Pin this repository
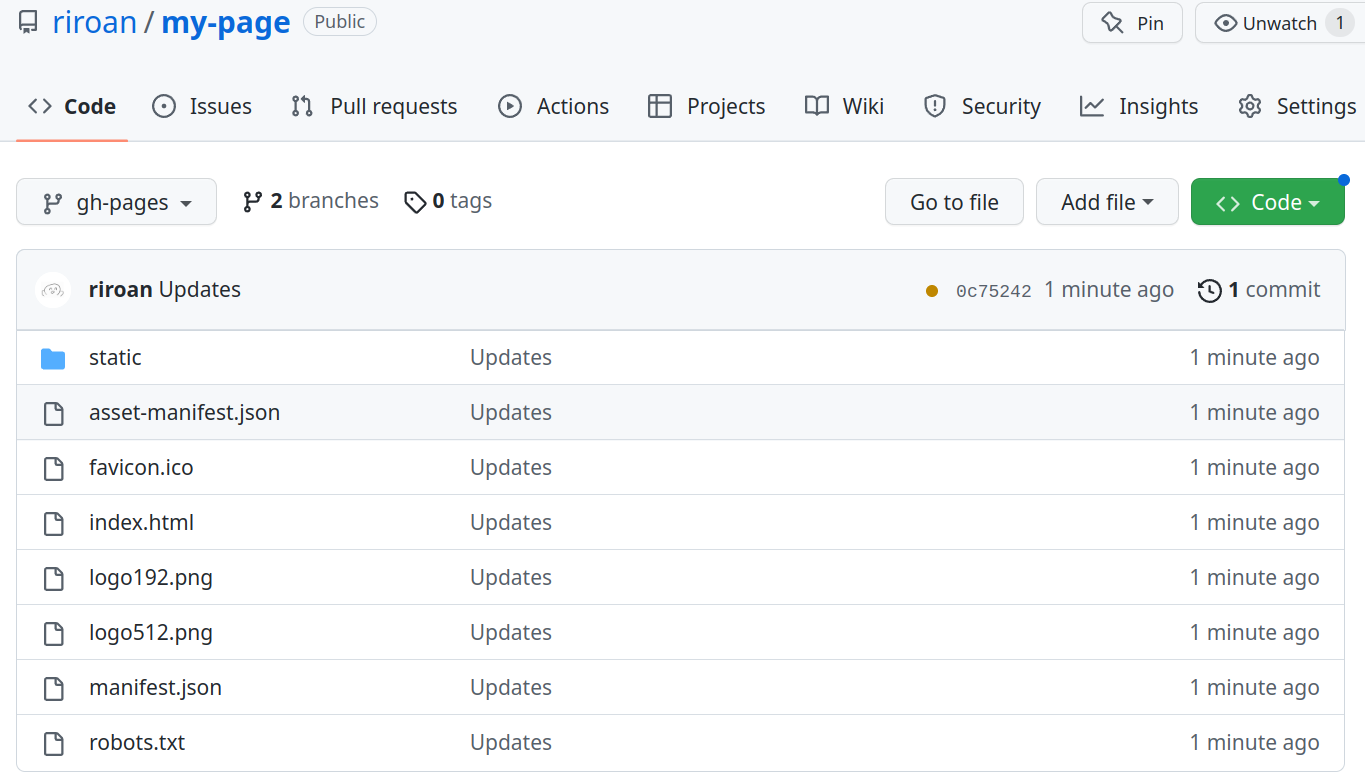 (x=1132, y=23)
